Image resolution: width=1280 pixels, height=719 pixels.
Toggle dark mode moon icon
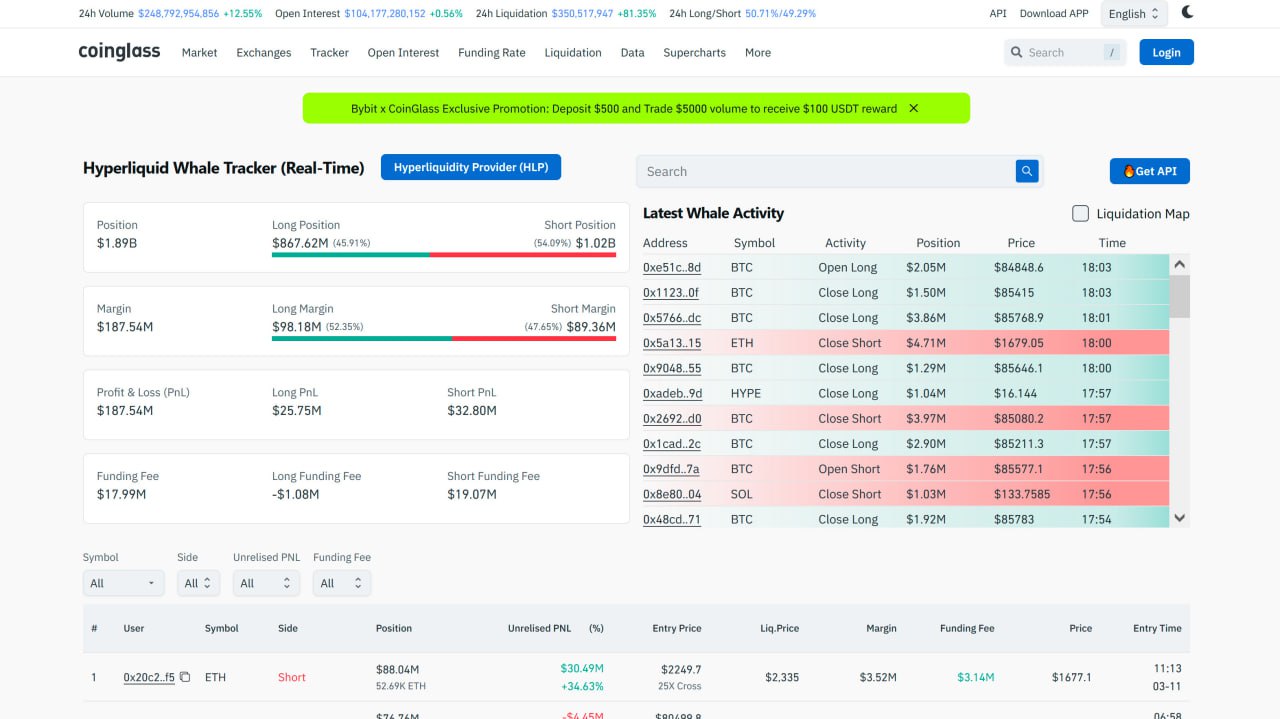point(1187,13)
